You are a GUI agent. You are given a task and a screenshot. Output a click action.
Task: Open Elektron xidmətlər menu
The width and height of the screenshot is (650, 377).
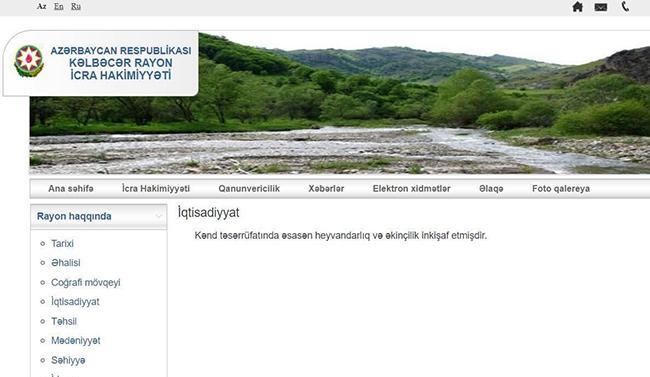(411, 189)
